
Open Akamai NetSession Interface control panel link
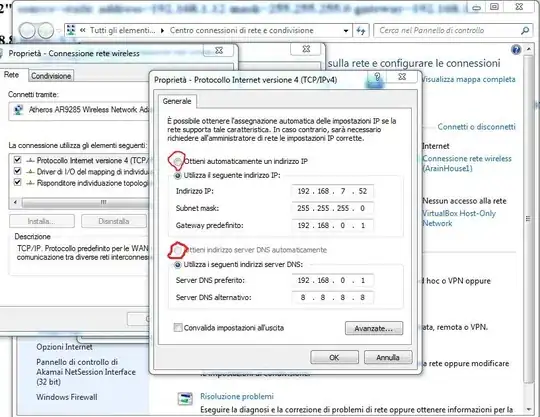coord(86,372)
